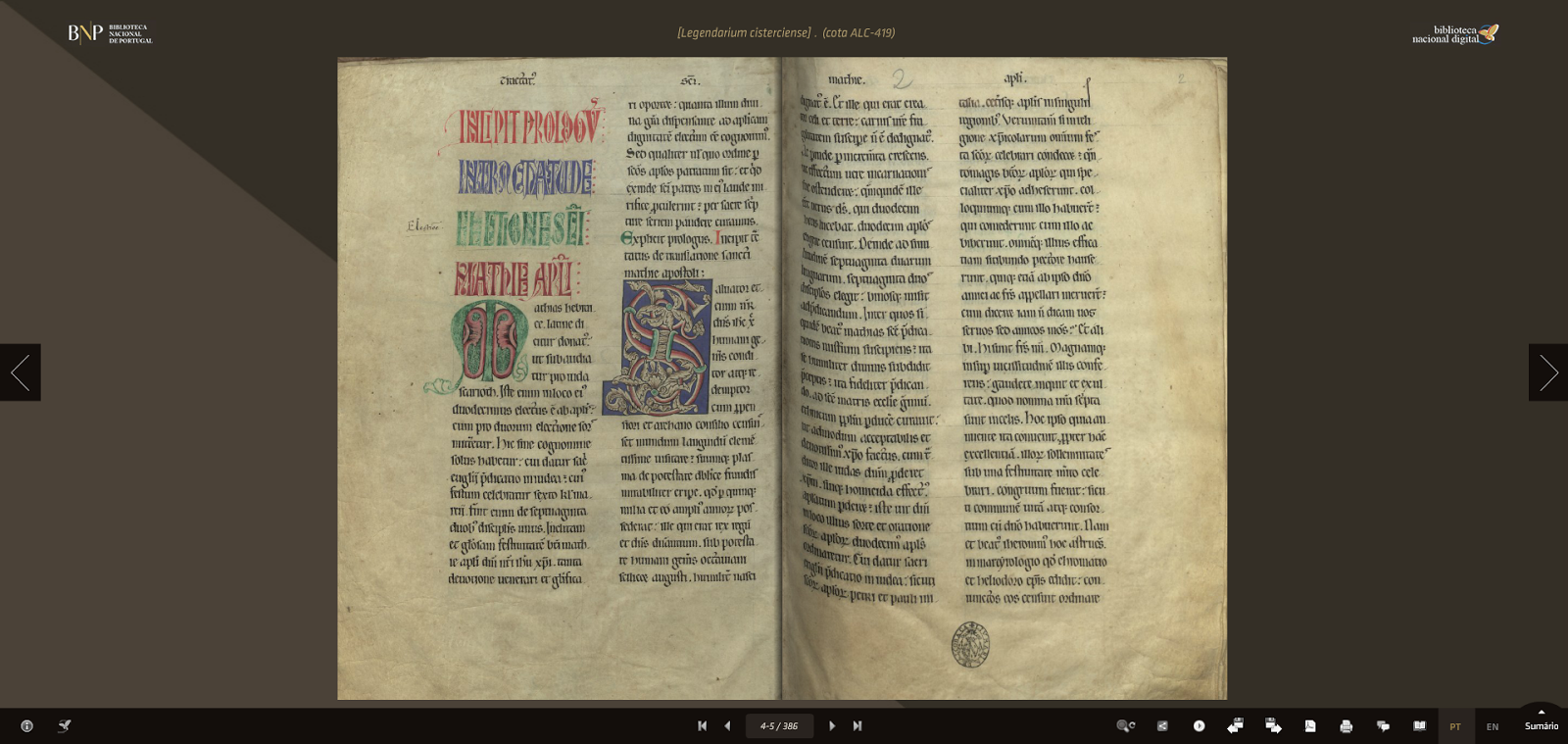Turn to next page with right arrow
1568x744 pixels.
click(1548, 372)
